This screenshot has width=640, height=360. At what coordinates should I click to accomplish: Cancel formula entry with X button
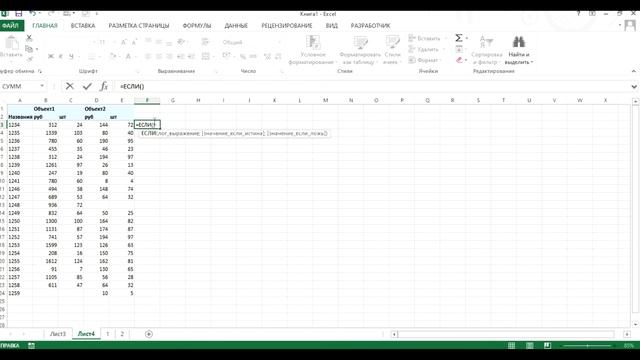(70, 86)
